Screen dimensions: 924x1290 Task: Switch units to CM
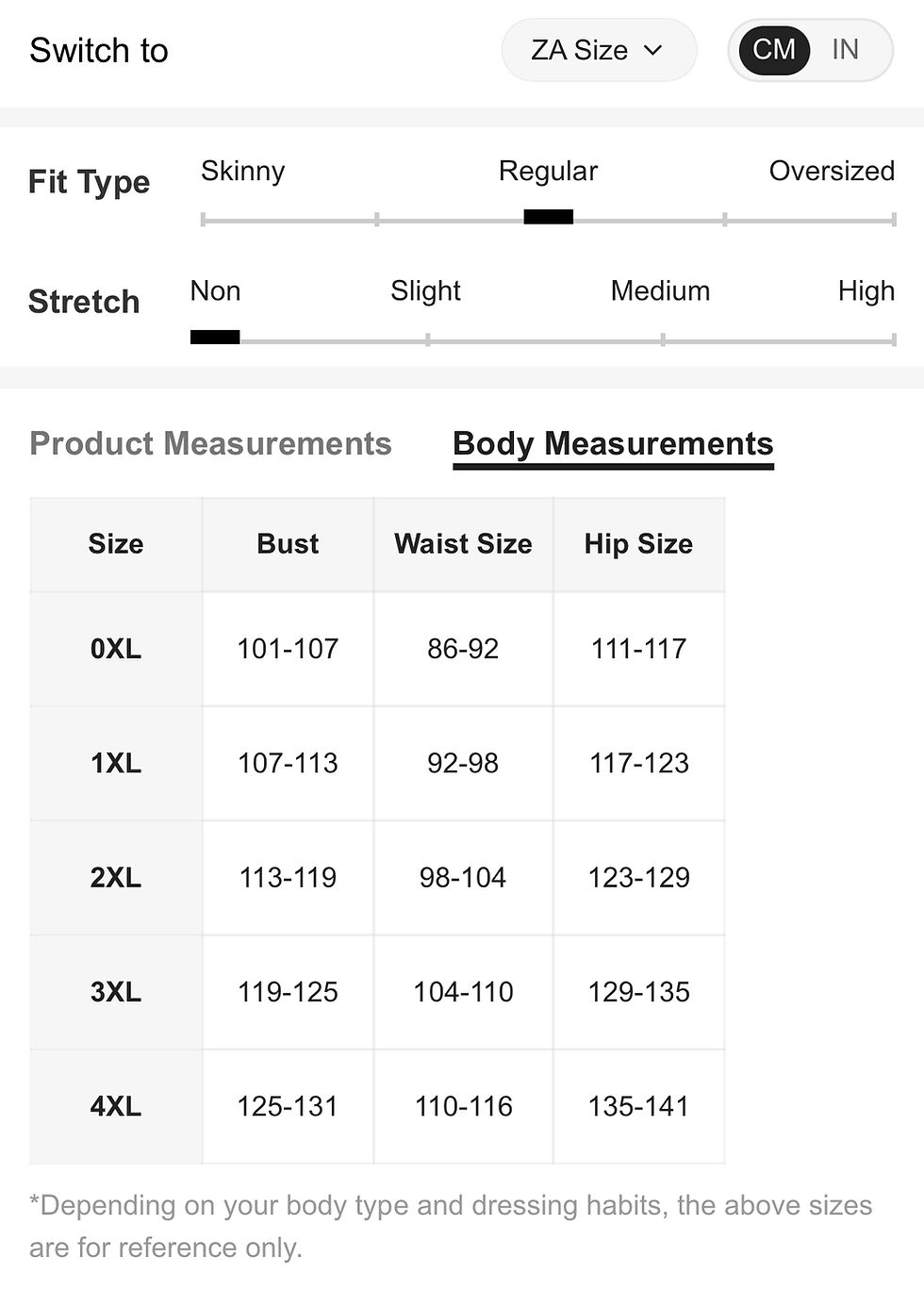[774, 49]
